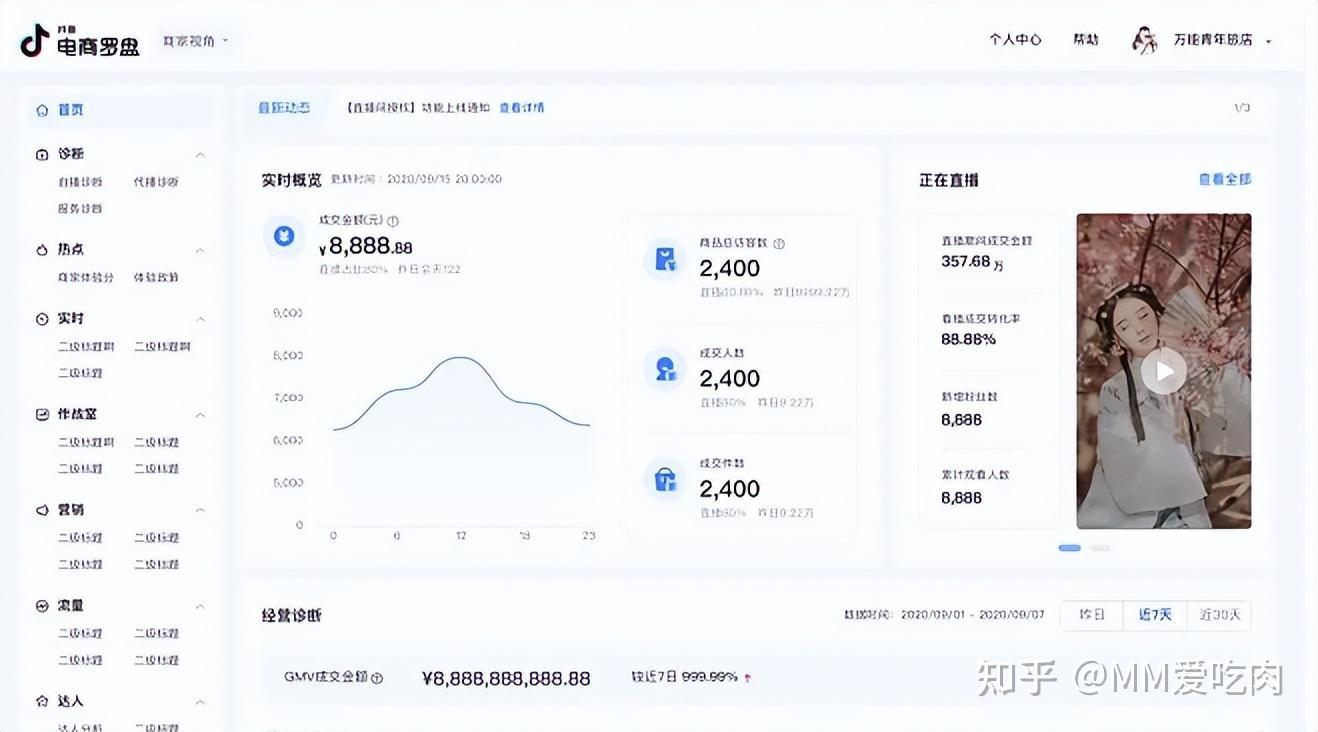This screenshot has width=1318, height=732.
Task: Open 商家体验分 under 热点
Action: (86, 277)
